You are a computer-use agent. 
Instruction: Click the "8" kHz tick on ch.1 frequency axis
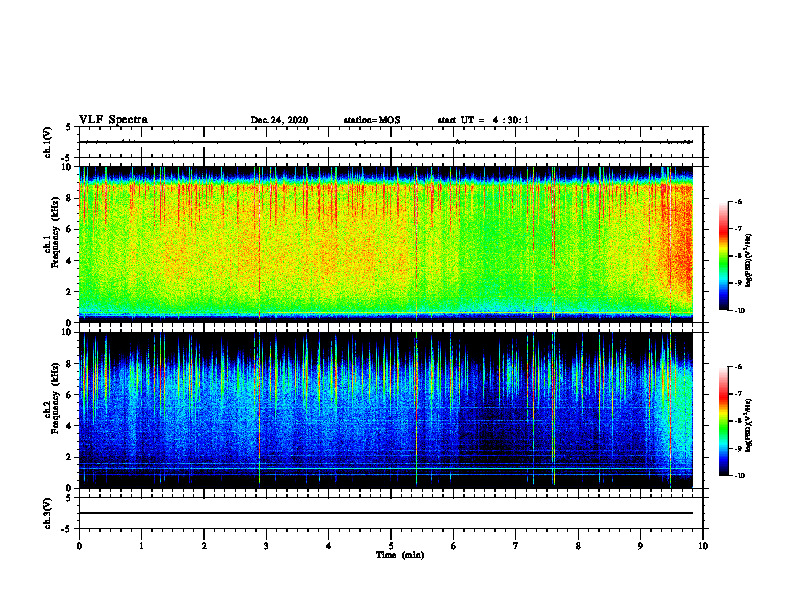(x=70, y=198)
